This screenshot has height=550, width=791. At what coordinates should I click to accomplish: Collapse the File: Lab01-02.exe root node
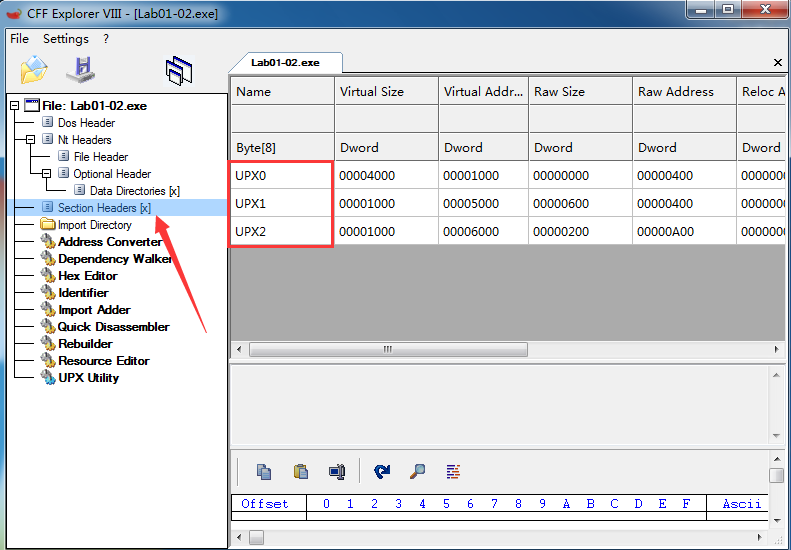(15, 105)
